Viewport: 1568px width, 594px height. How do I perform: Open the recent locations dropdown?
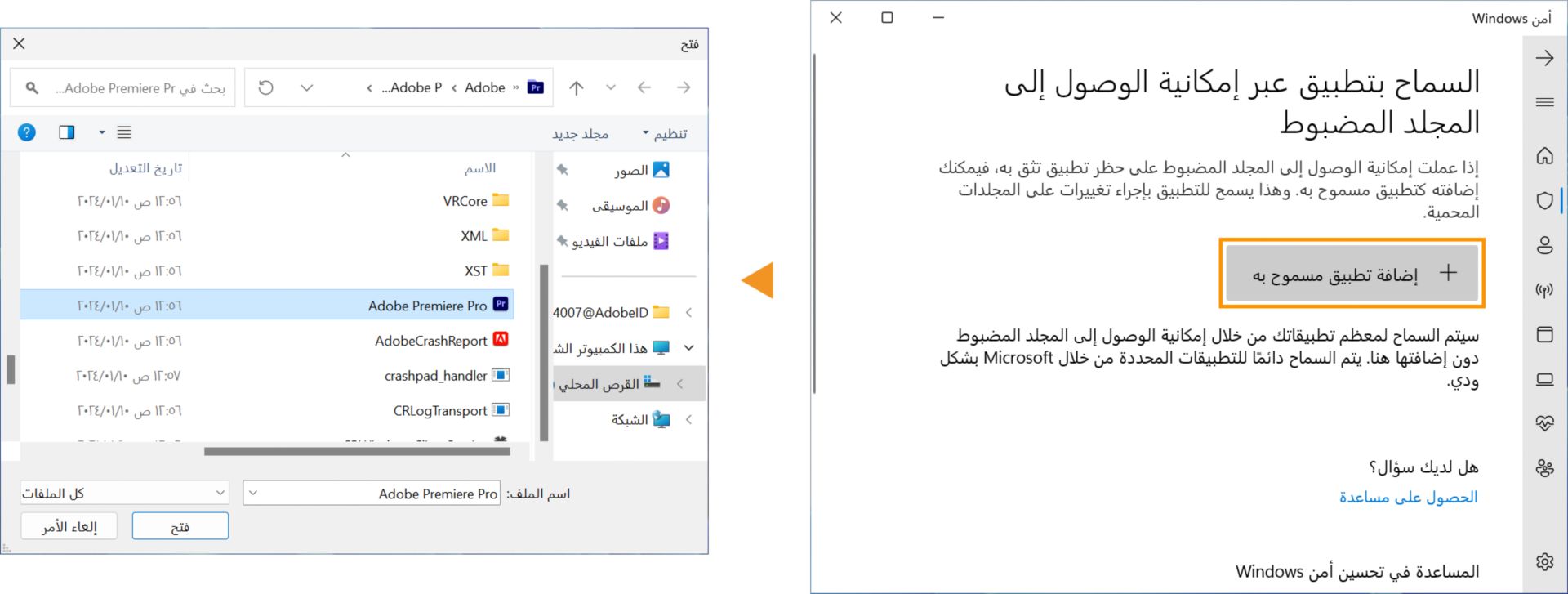pyautogui.click(x=610, y=87)
